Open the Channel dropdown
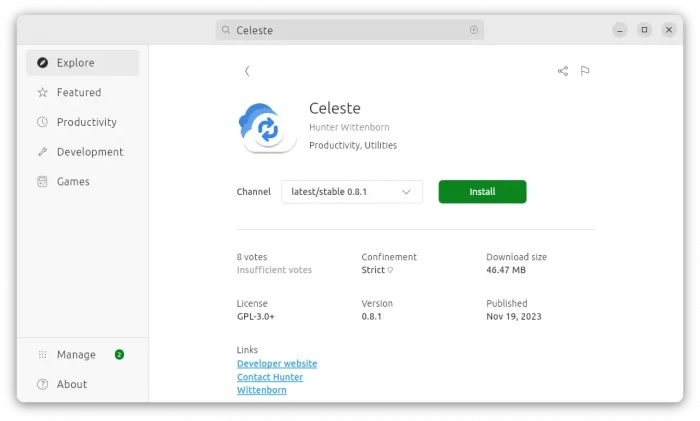This screenshot has height=421, width=700. click(x=351, y=192)
